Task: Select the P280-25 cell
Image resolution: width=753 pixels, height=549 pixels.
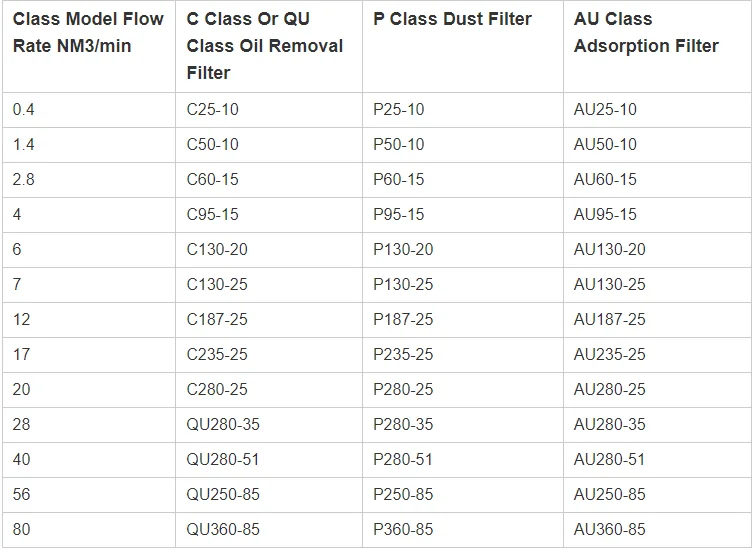Action: coord(463,390)
